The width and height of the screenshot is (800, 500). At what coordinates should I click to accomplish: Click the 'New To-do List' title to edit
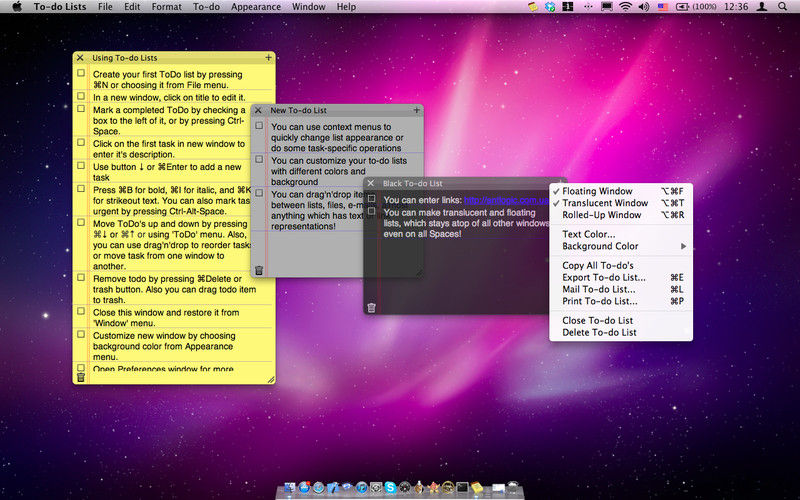pyautogui.click(x=298, y=110)
